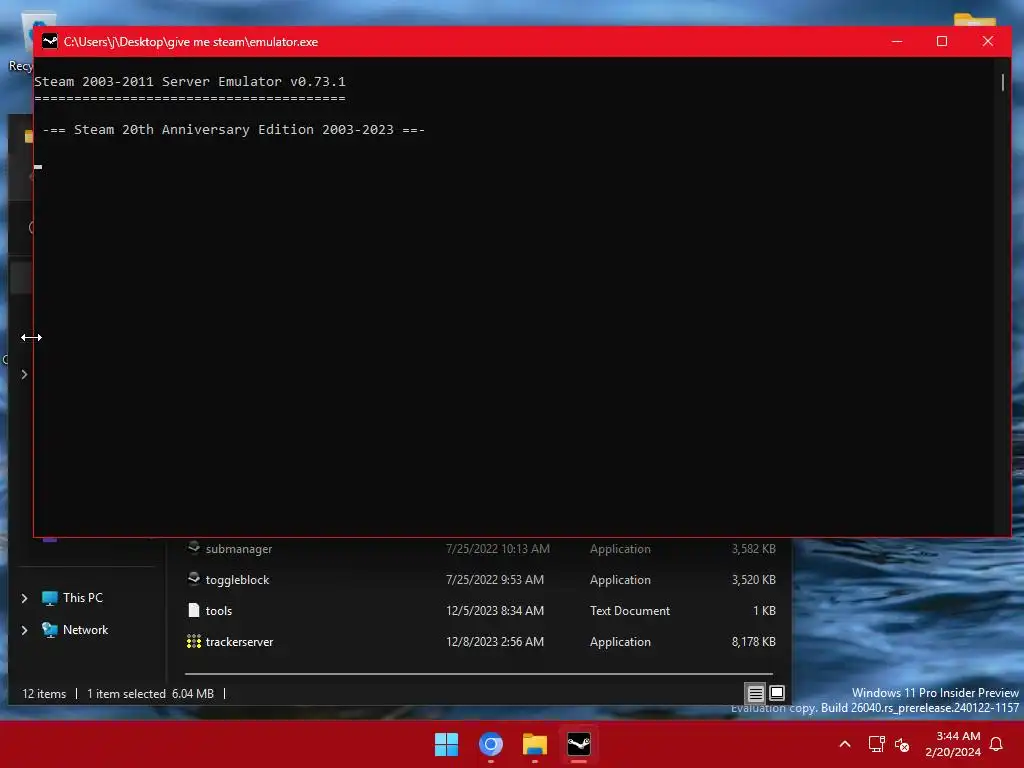Click the 3,520 KB size cell
The height and width of the screenshot is (768, 1024).
pos(753,579)
